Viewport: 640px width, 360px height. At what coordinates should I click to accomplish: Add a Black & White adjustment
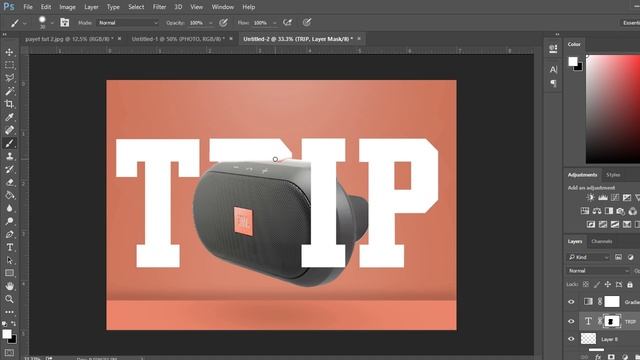[609, 211]
